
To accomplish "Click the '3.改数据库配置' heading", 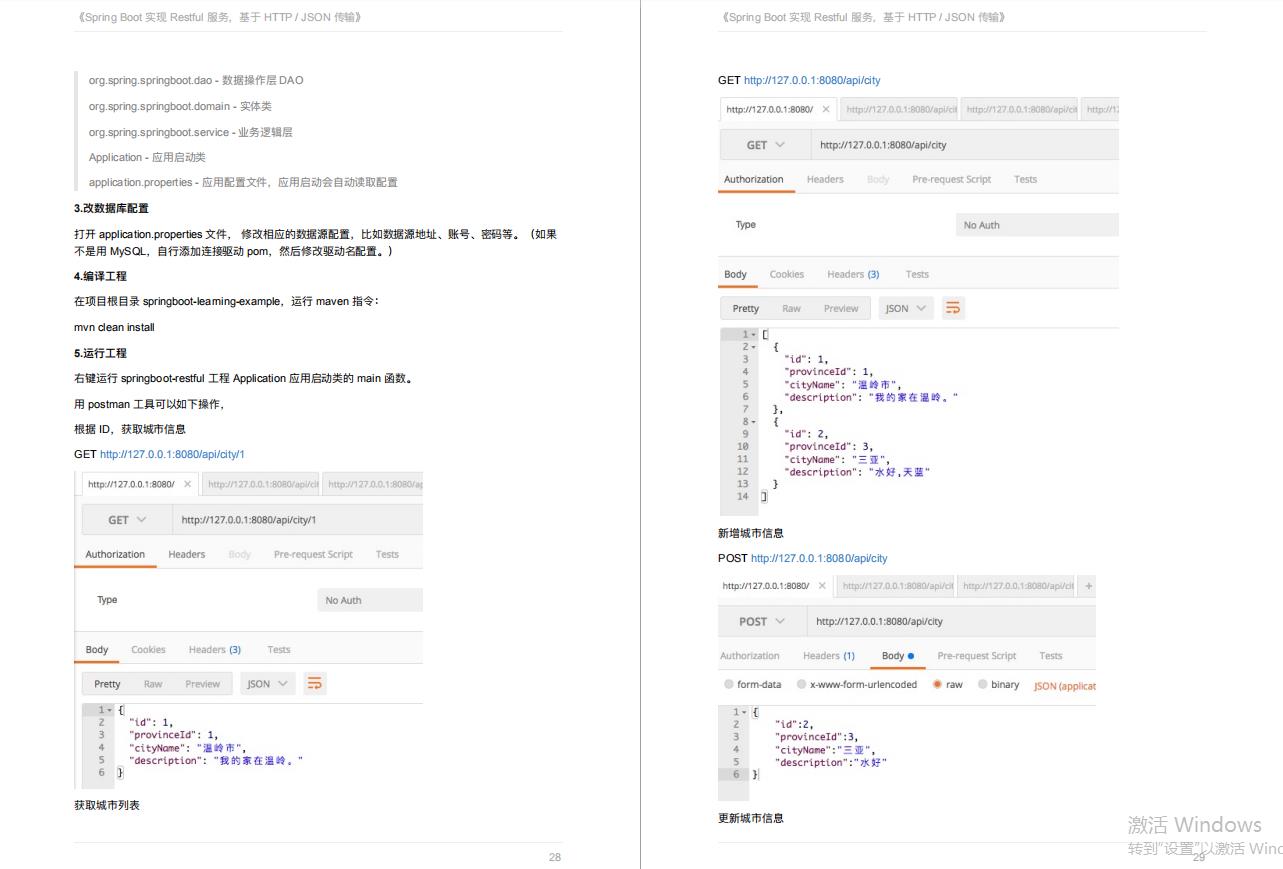I will pyautogui.click(x=111, y=208).
